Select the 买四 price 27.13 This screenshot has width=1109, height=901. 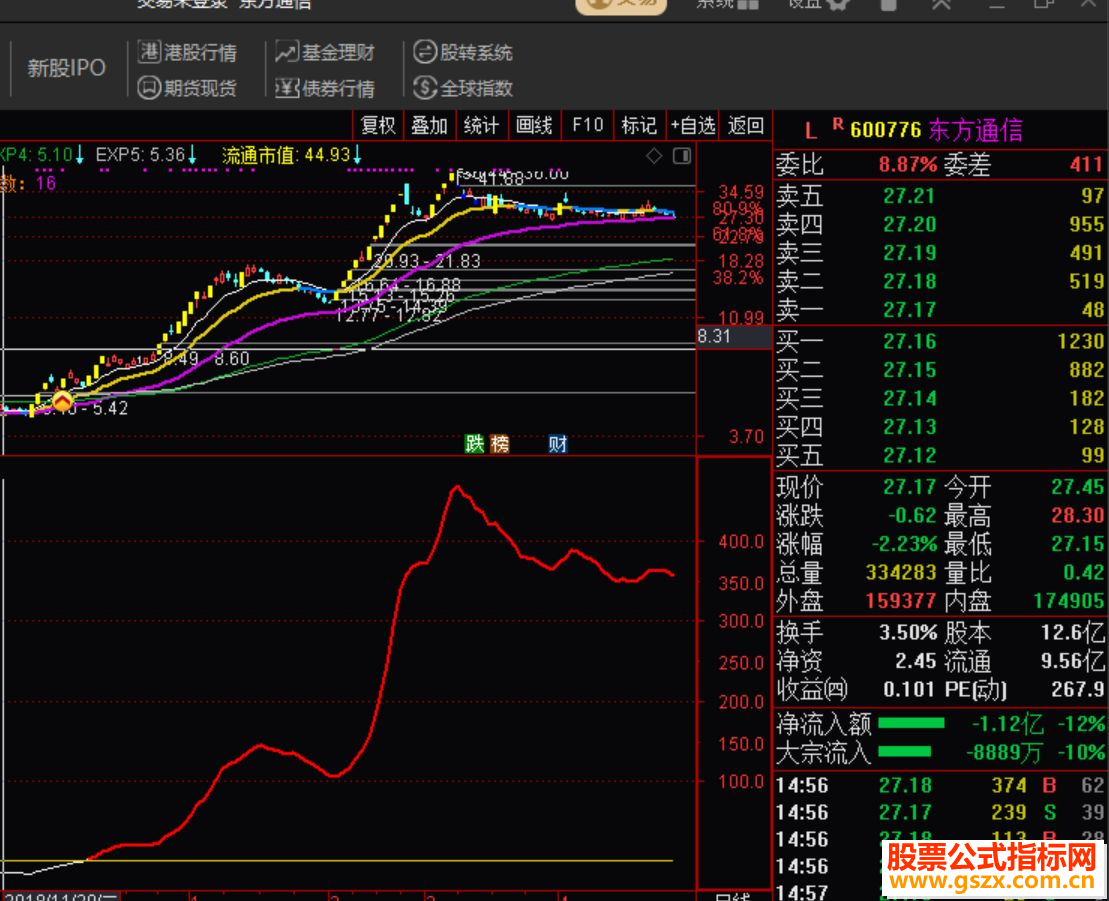pos(910,427)
